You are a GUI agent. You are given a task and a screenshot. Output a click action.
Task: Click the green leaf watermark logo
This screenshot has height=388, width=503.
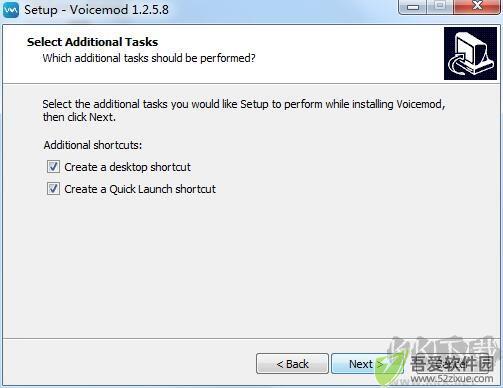click(390, 370)
